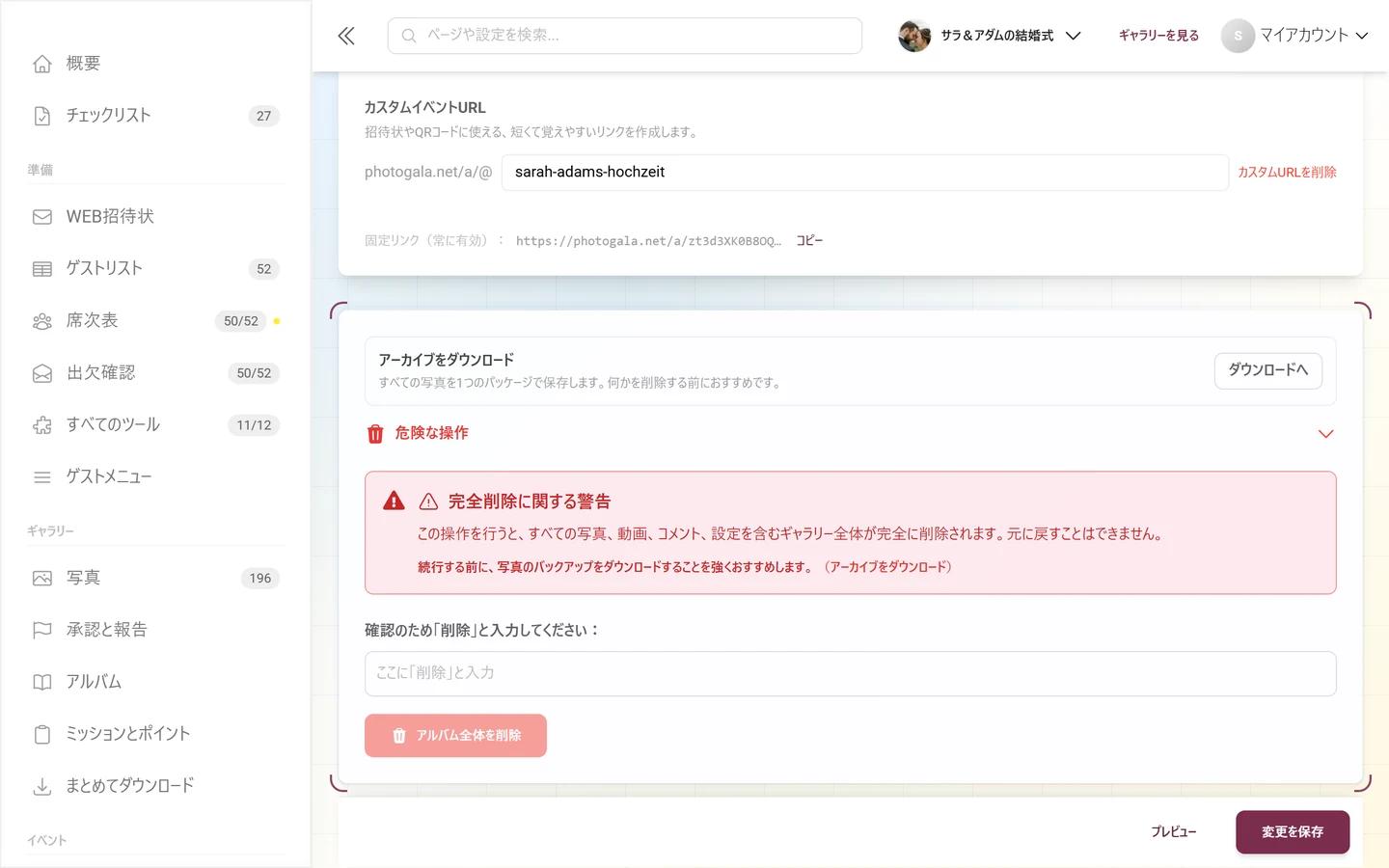This screenshot has width=1389, height=868.
Task: Click the open envelope icon for 出欠確認
Action: tap(42, 373)
